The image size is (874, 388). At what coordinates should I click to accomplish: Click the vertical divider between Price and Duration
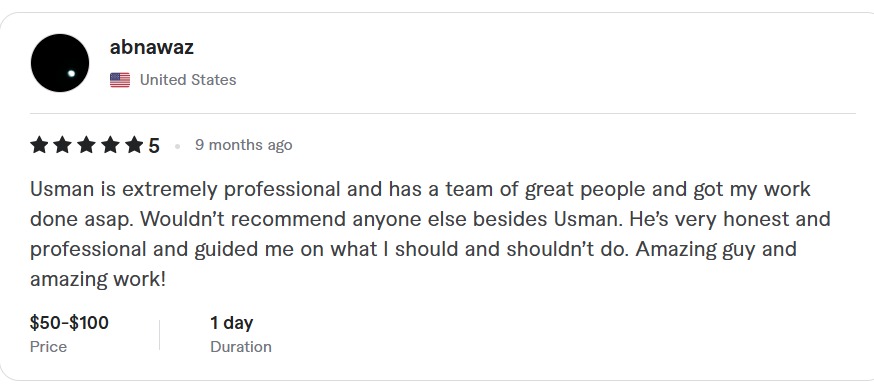click(x=159, y=334)
